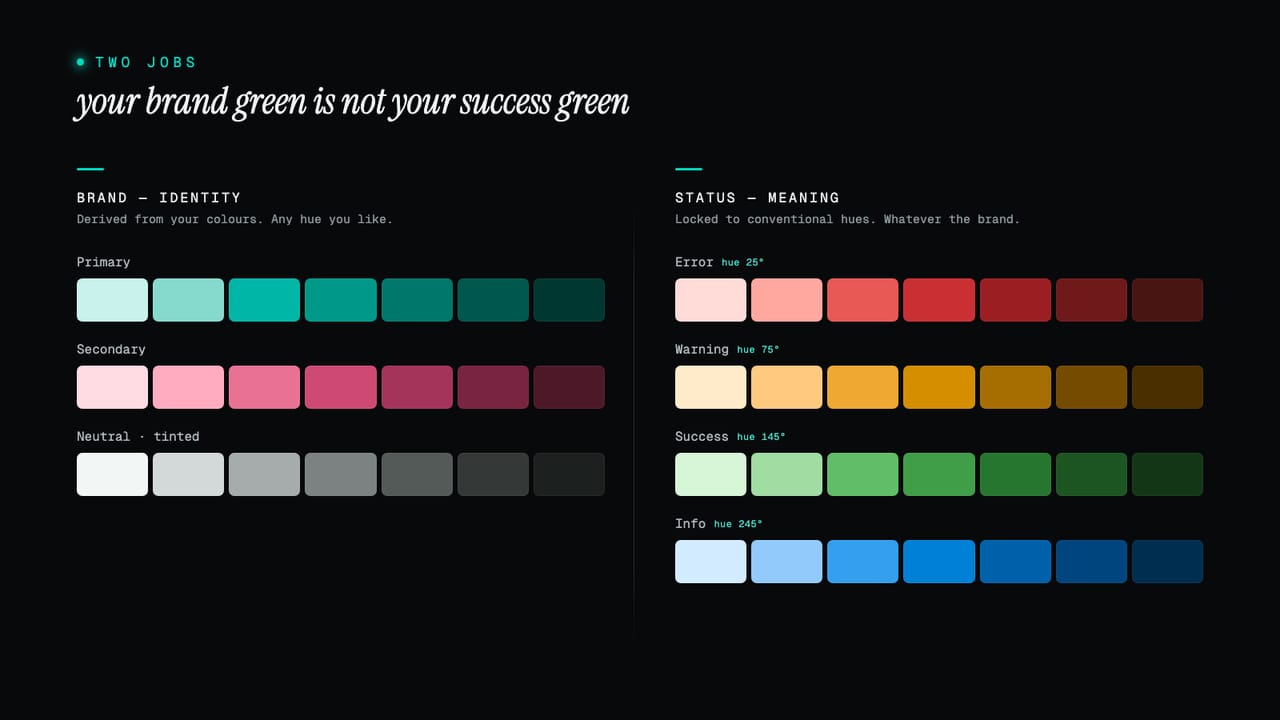Image resolution: width=1280 pixels, height=720 pixels.
Task: Pick the bright teal third Primary swatch
Action: pyautogui.click(x=264, y=300)
